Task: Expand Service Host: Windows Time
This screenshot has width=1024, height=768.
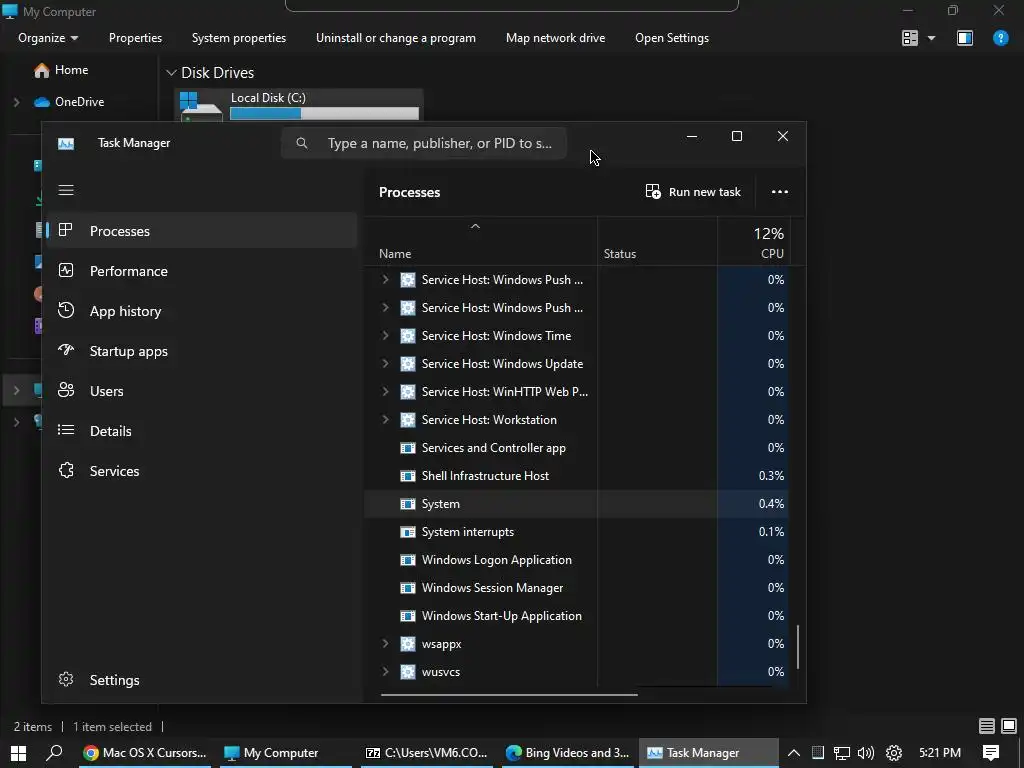Action: (385, 336)
